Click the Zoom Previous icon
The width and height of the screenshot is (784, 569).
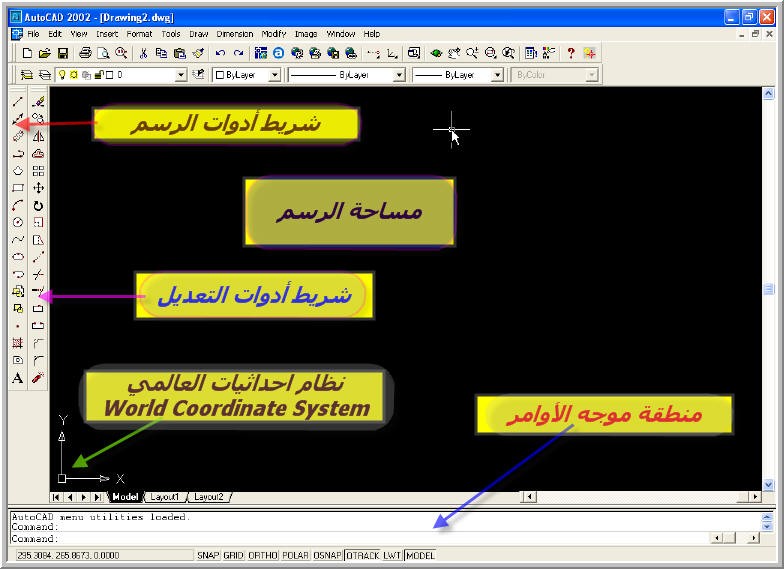(x=508, y=53)
